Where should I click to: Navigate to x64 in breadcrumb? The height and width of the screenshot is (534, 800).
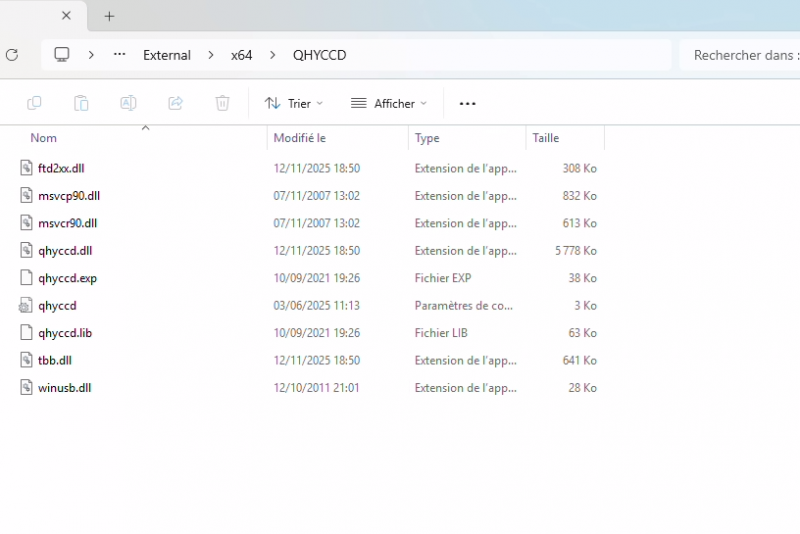click(241, 55)
